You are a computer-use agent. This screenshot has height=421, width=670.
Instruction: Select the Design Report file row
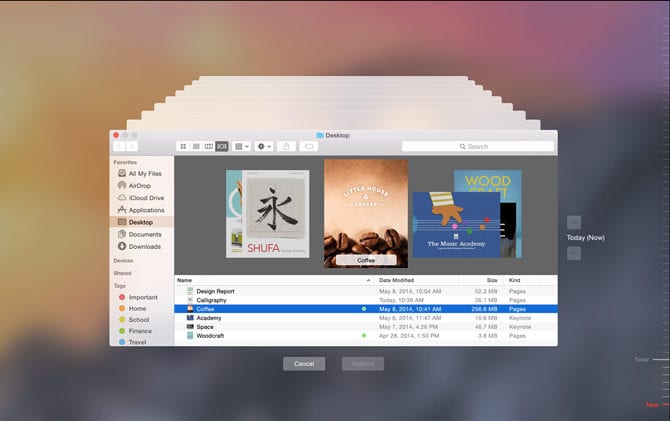pos(216,291)
